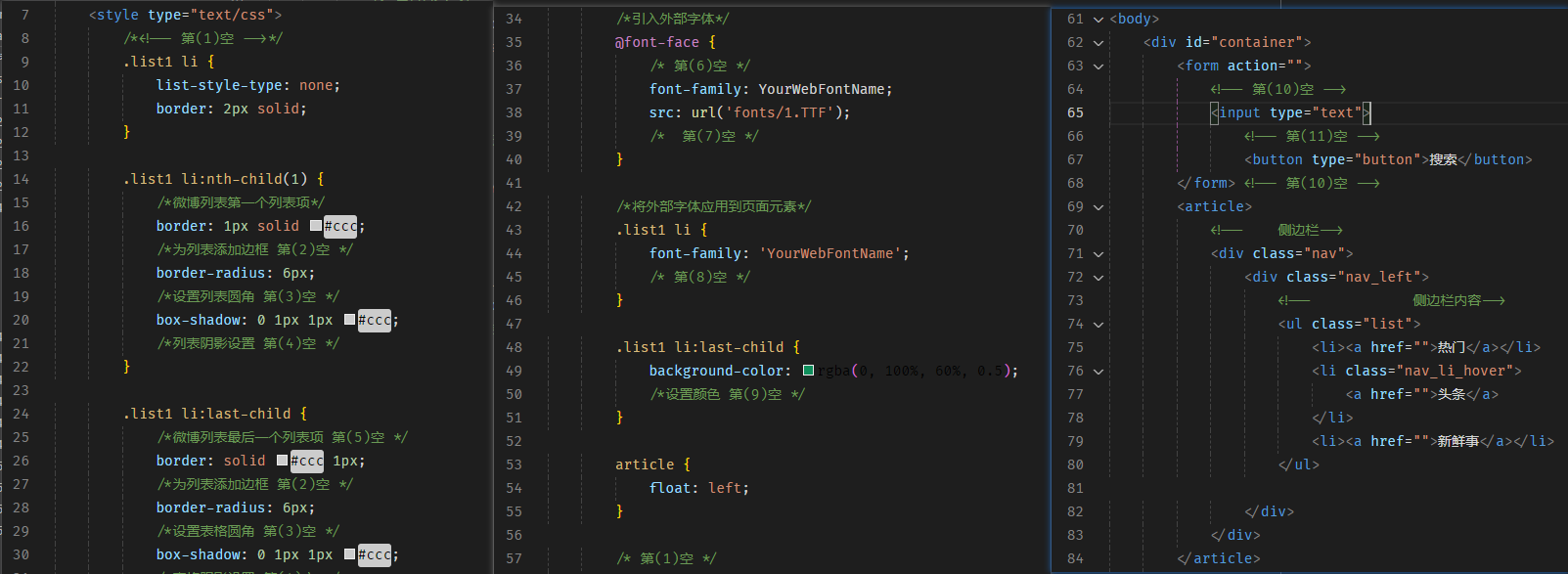Open the rgba background-color swatch on line 49
Screen dimensions: 1568x574
tap(808, 371)
